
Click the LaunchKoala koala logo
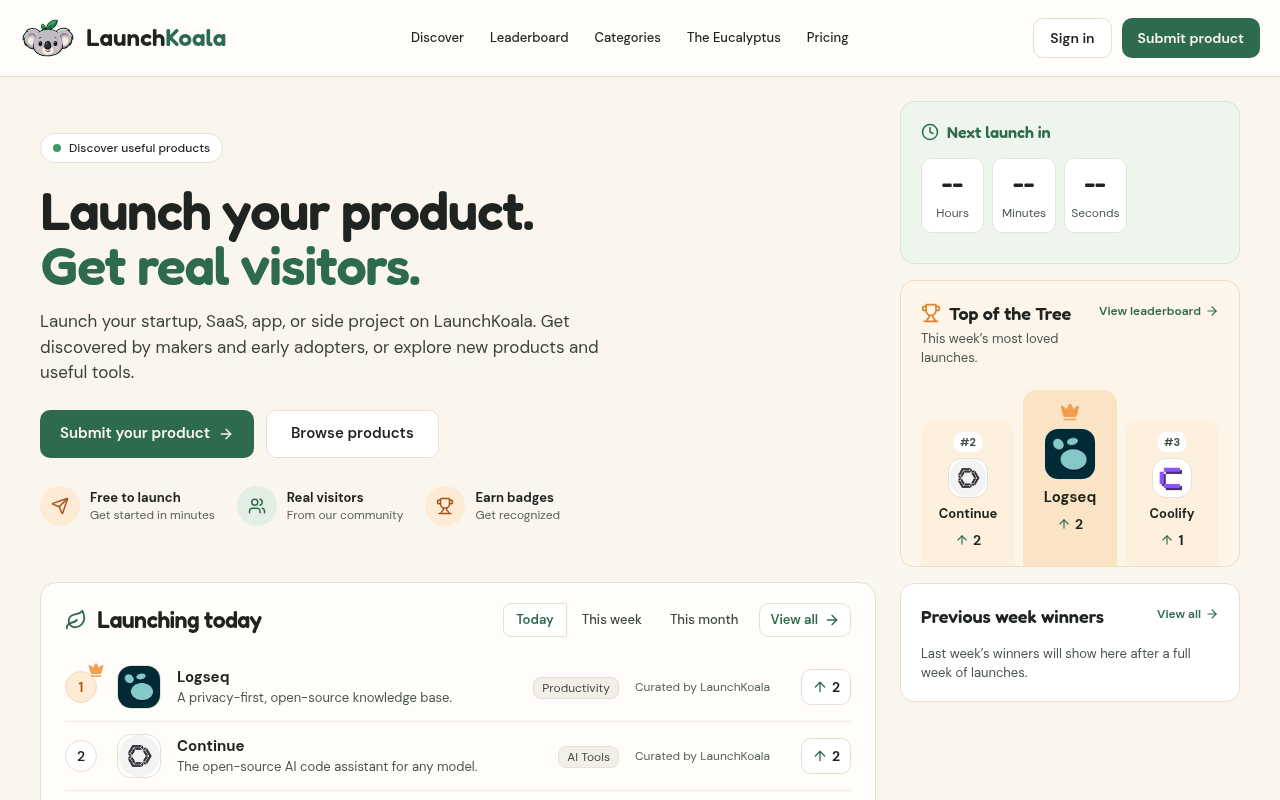pyautogui.click(x=48, y=38)
